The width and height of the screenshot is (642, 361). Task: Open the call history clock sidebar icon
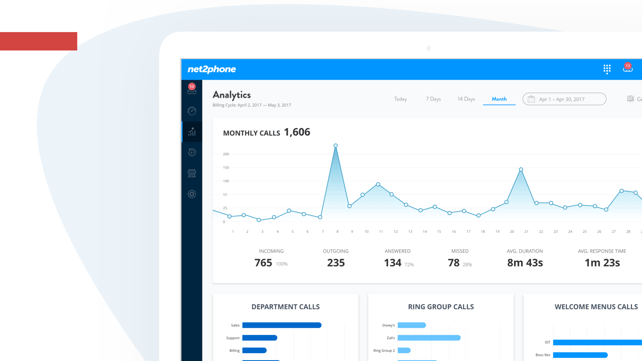(x=192, y=152)
